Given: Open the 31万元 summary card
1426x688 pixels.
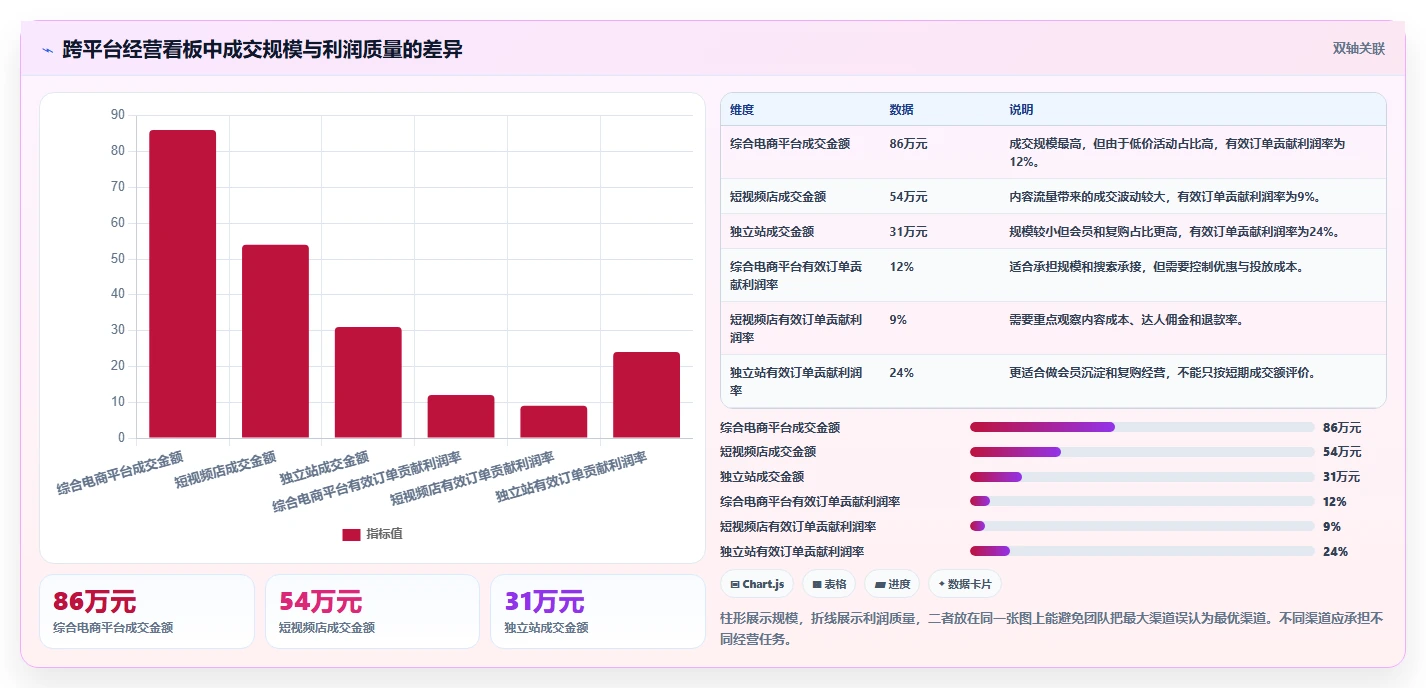Looking at the screenshot, I should click(598, 611).
